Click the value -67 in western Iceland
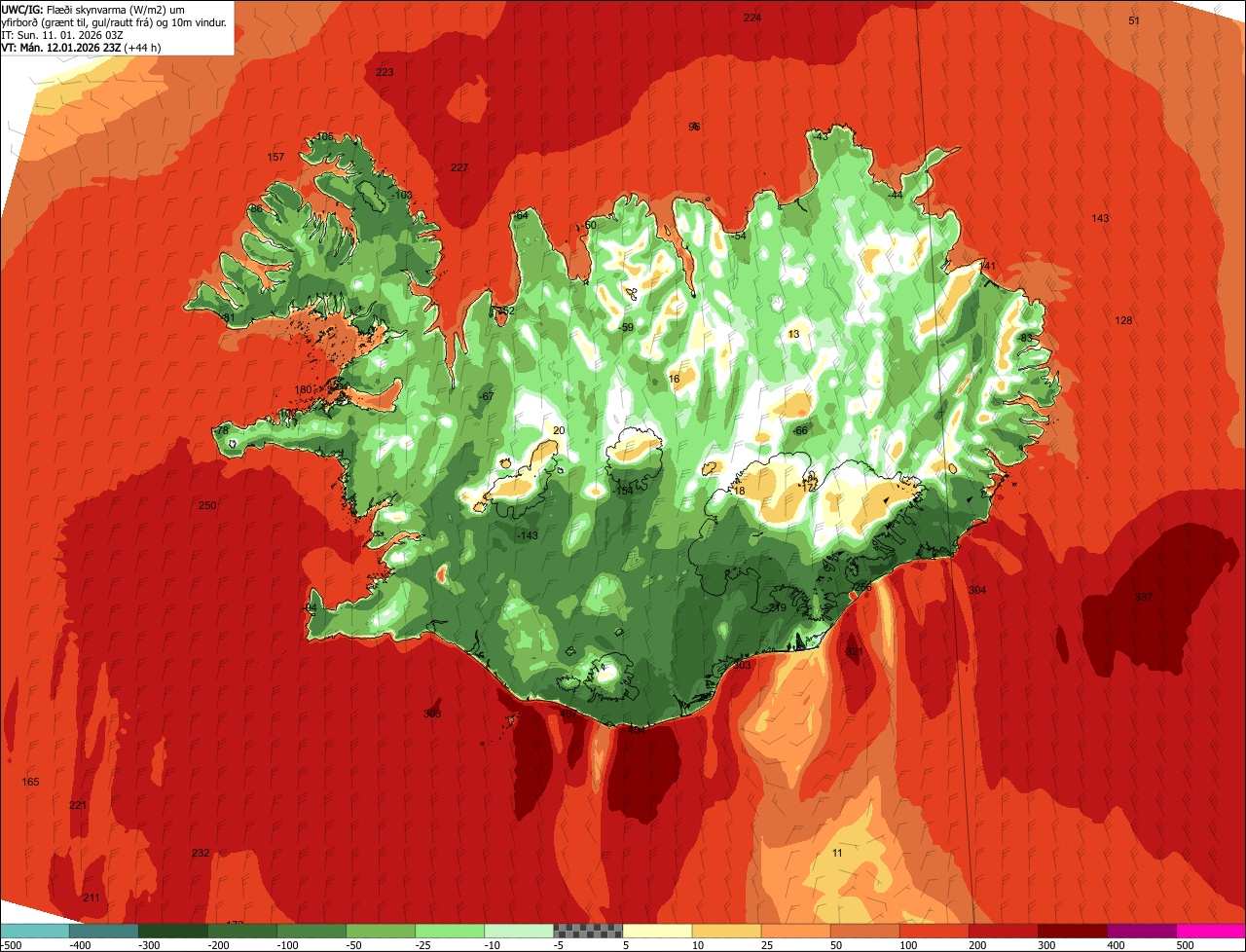1246x952 pixels. tap(487, 396)
